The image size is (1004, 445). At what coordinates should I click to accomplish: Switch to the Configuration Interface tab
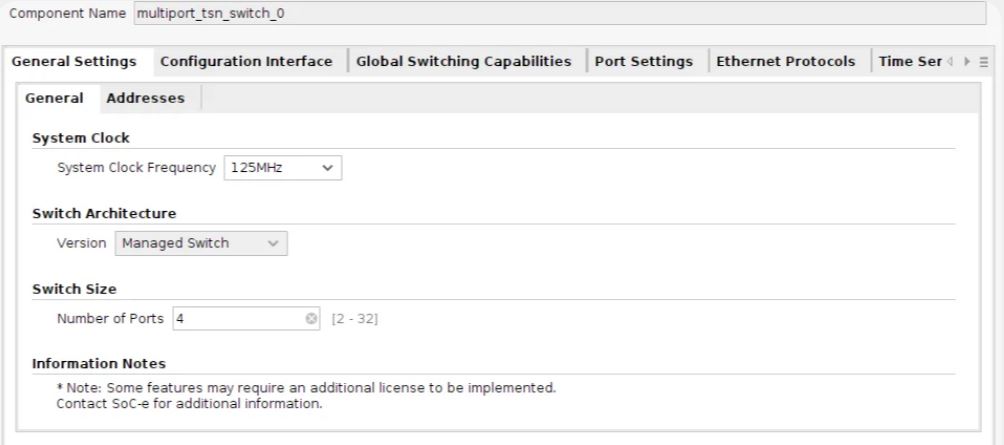(x=246, y=62)
